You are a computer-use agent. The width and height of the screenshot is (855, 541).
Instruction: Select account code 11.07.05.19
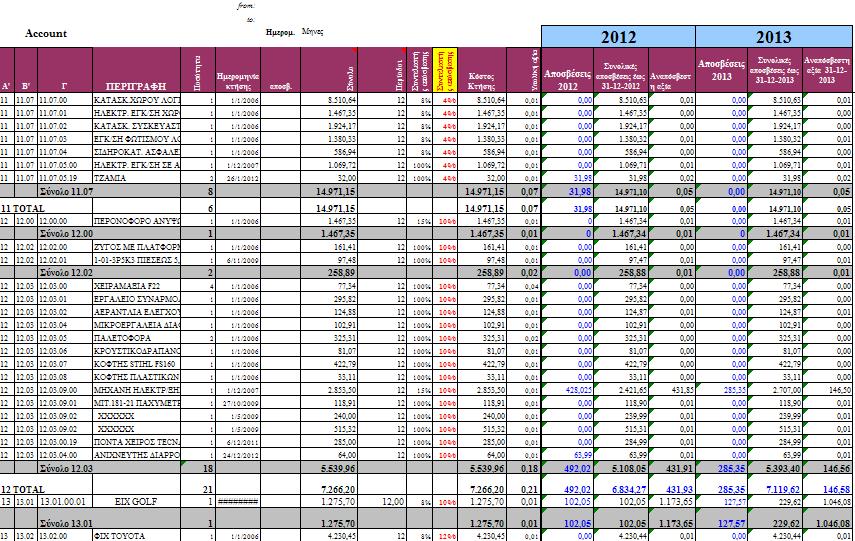(65, 178)
